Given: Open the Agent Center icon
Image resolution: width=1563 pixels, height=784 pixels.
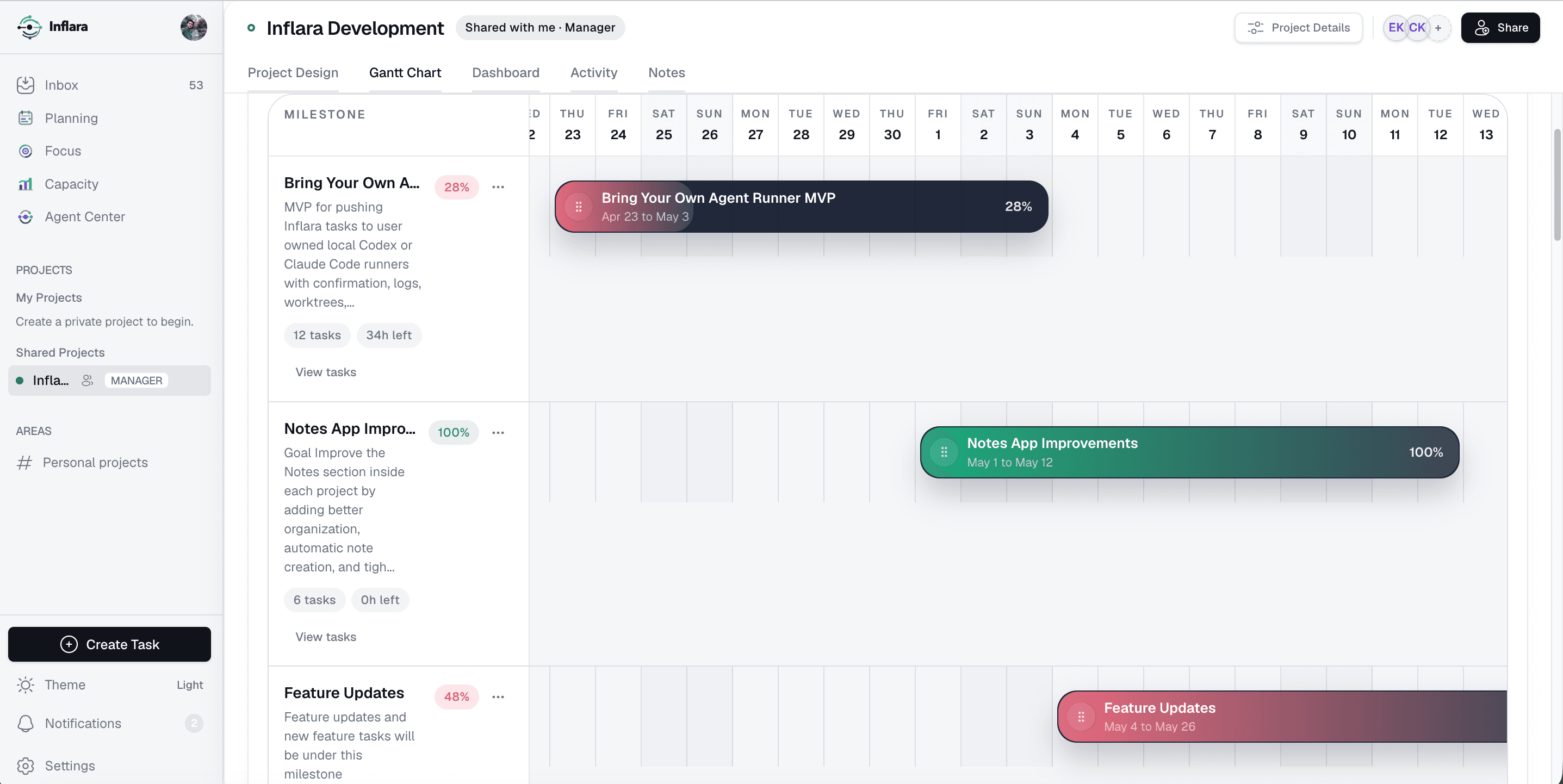Looking at the screenshot, I should [26, 216].
